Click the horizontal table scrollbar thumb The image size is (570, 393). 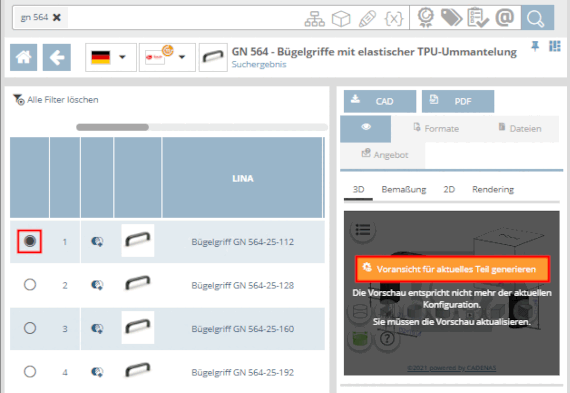click(x=112, y=127)
